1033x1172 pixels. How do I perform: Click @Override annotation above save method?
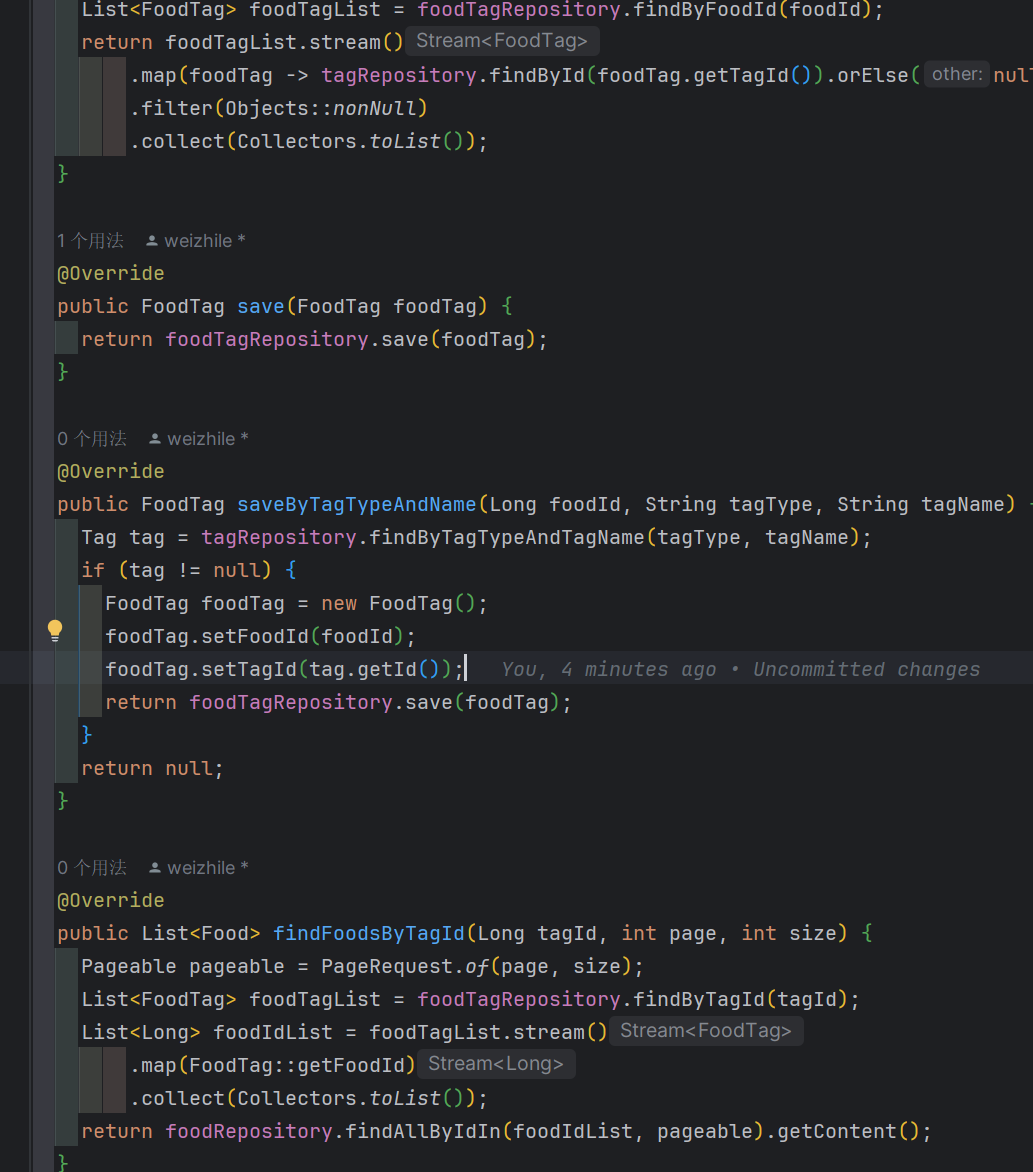pyautogui.click(x=111, y=274)
